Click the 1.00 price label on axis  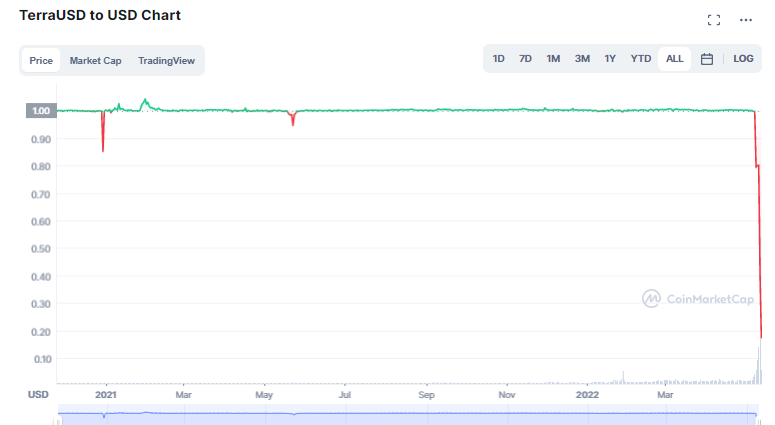click(x=41, y=111)
